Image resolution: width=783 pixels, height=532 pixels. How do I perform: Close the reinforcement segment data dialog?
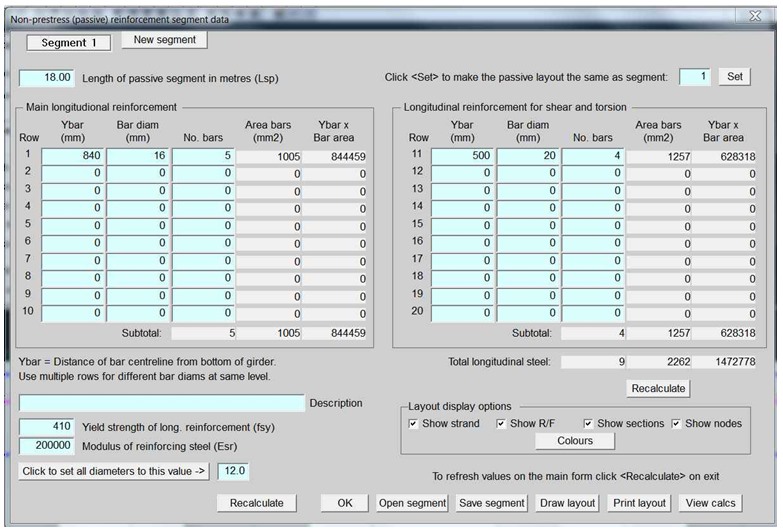tap(755, 16)
